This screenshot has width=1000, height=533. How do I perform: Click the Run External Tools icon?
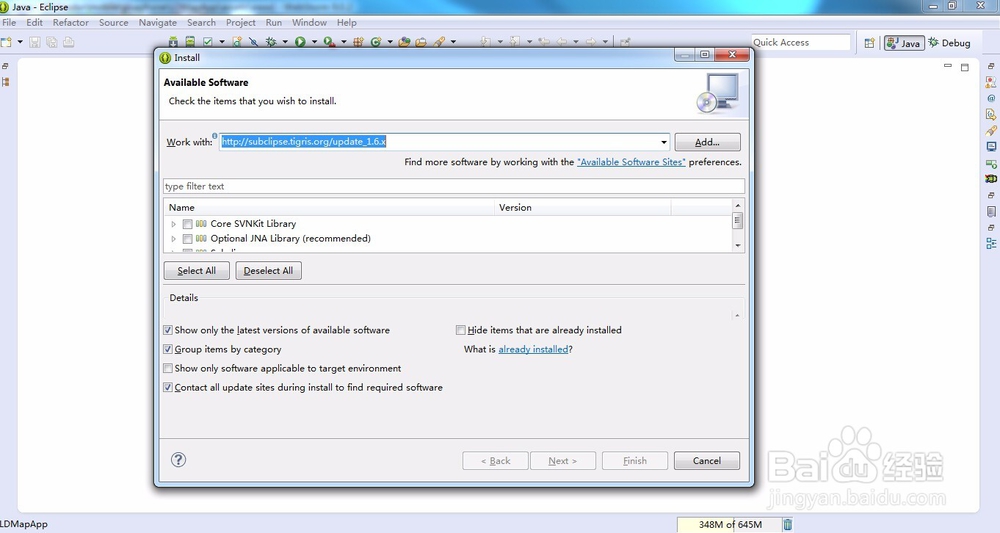[x=329, y=42]
